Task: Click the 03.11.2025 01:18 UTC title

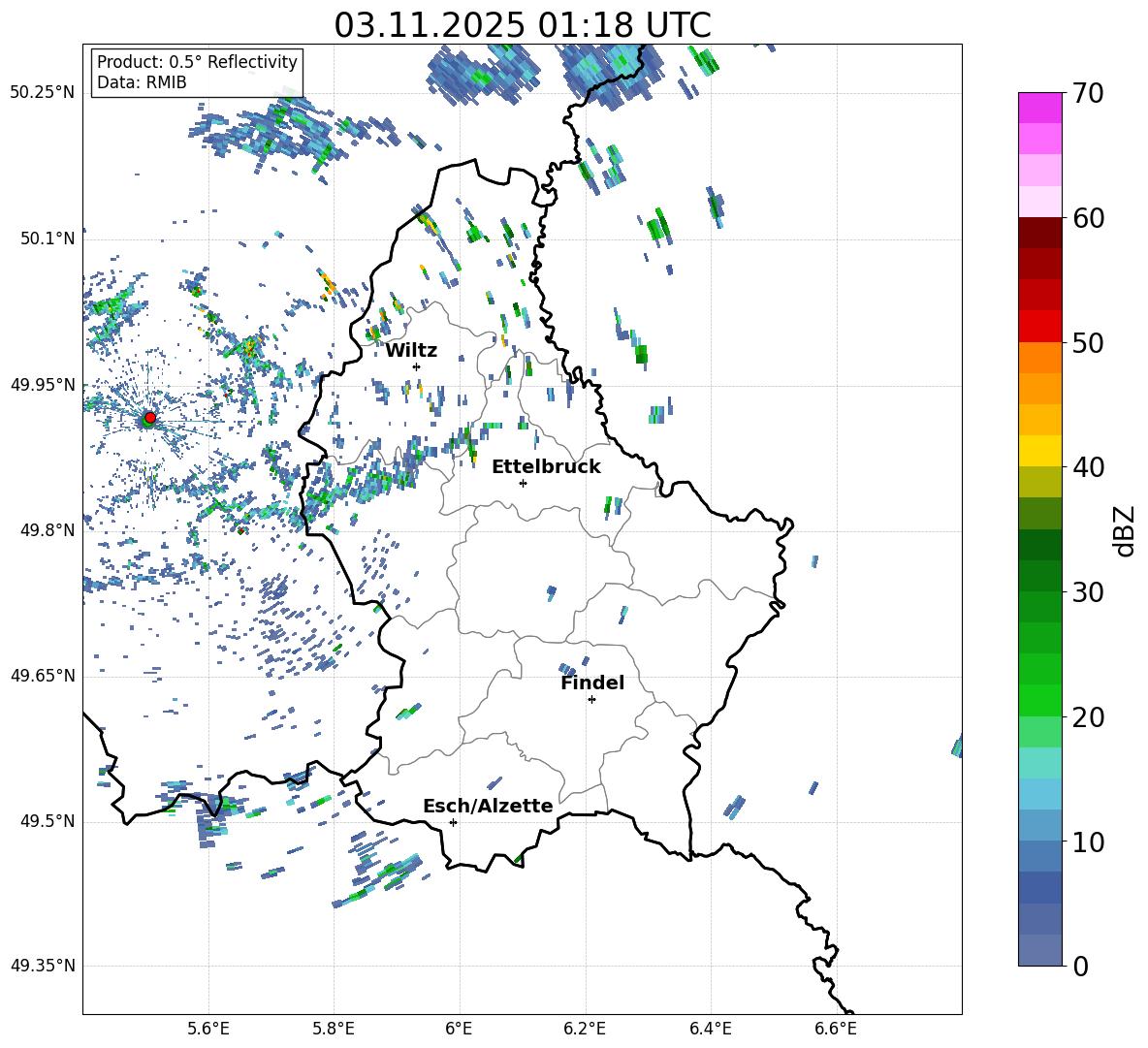Action: point(523,24)
